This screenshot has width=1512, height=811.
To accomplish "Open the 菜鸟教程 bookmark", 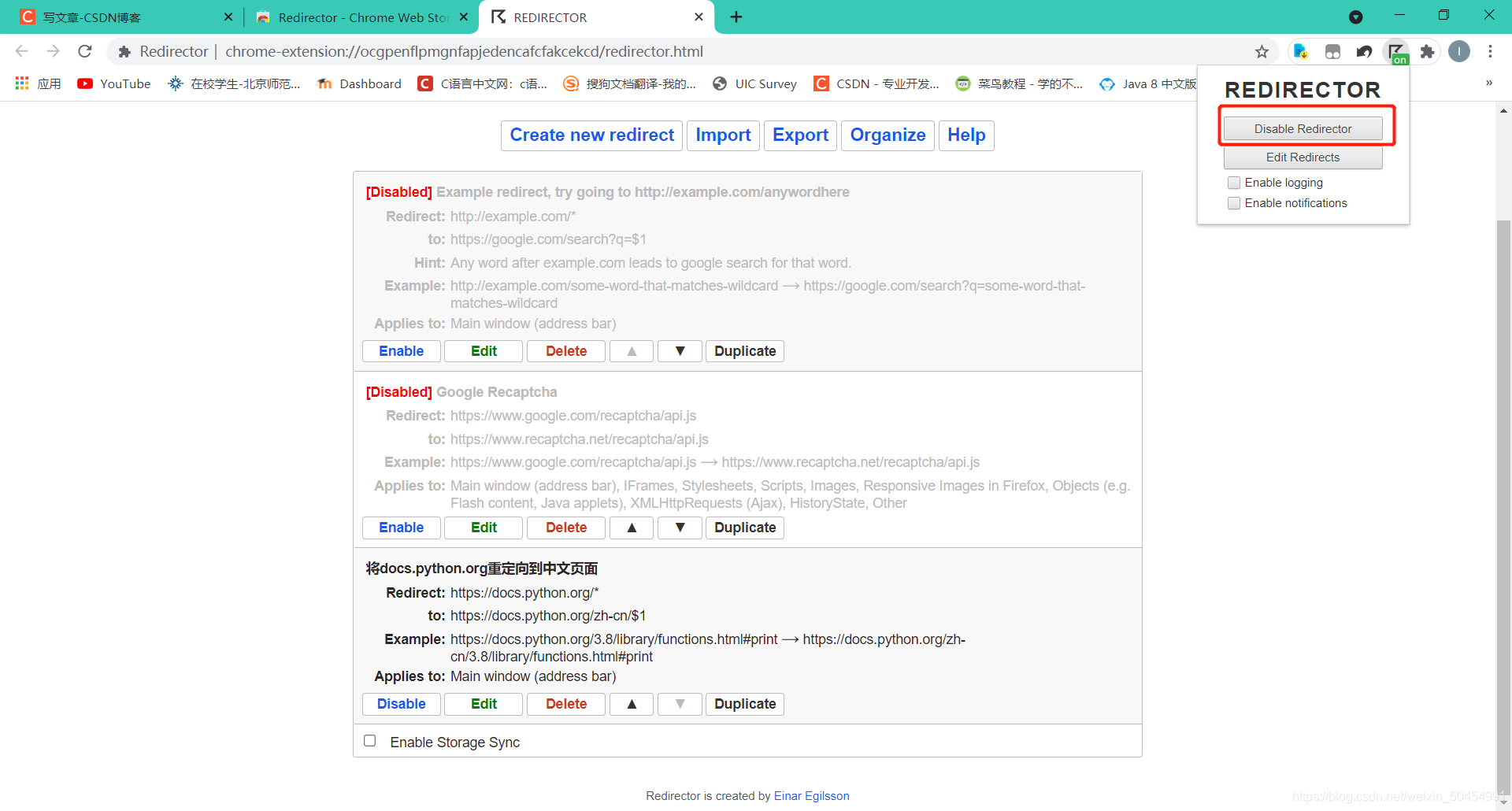I will pos(1019,83).
